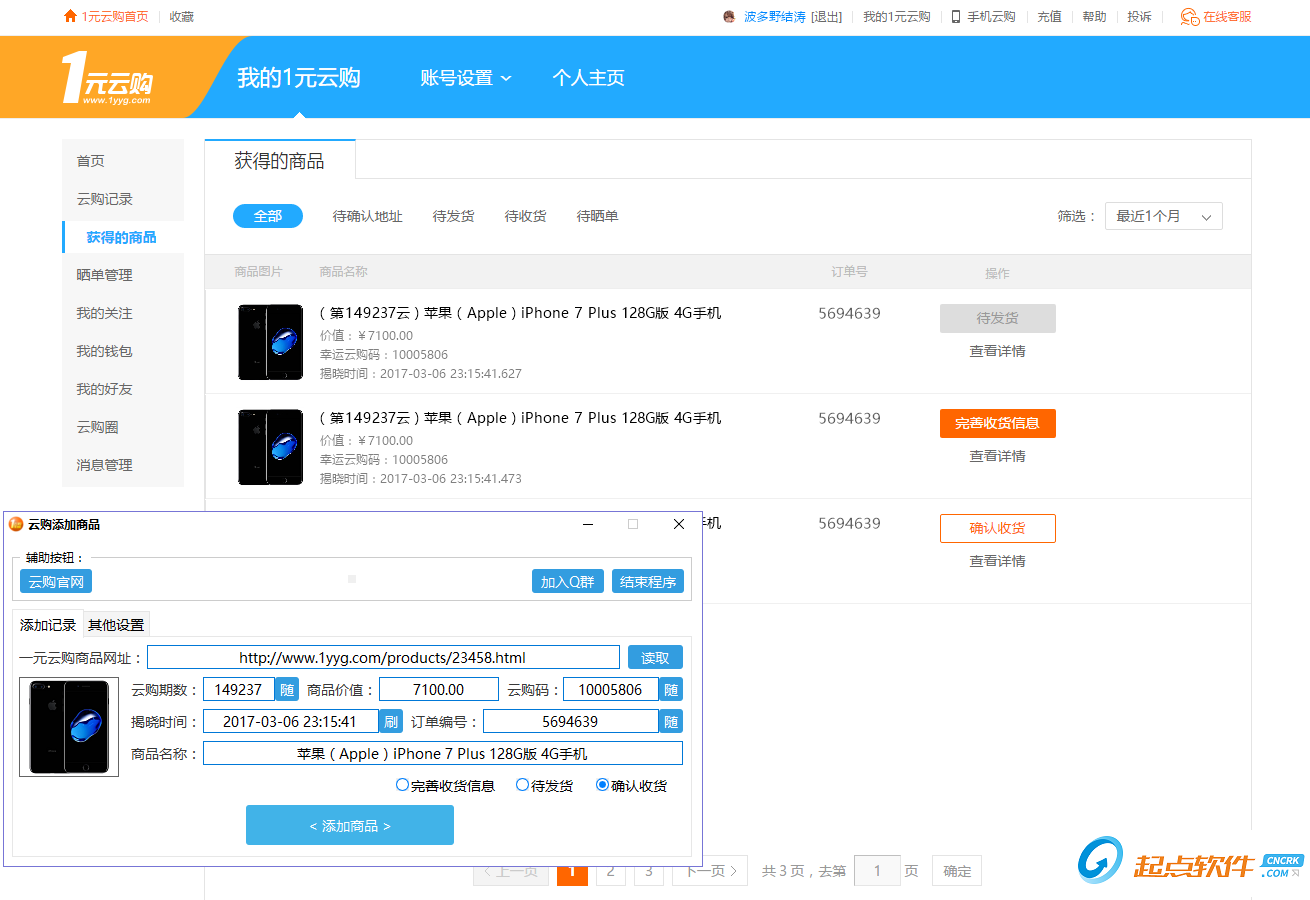Click the 云购期数 input field
This screenshot has height=900, width=1310.
(239, 689)
